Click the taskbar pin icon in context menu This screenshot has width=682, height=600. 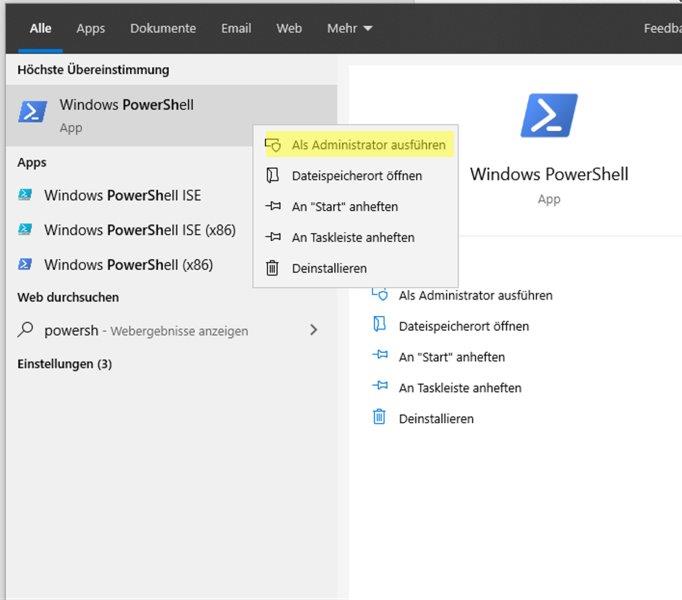pyautogui.click(x=273, y=237)
